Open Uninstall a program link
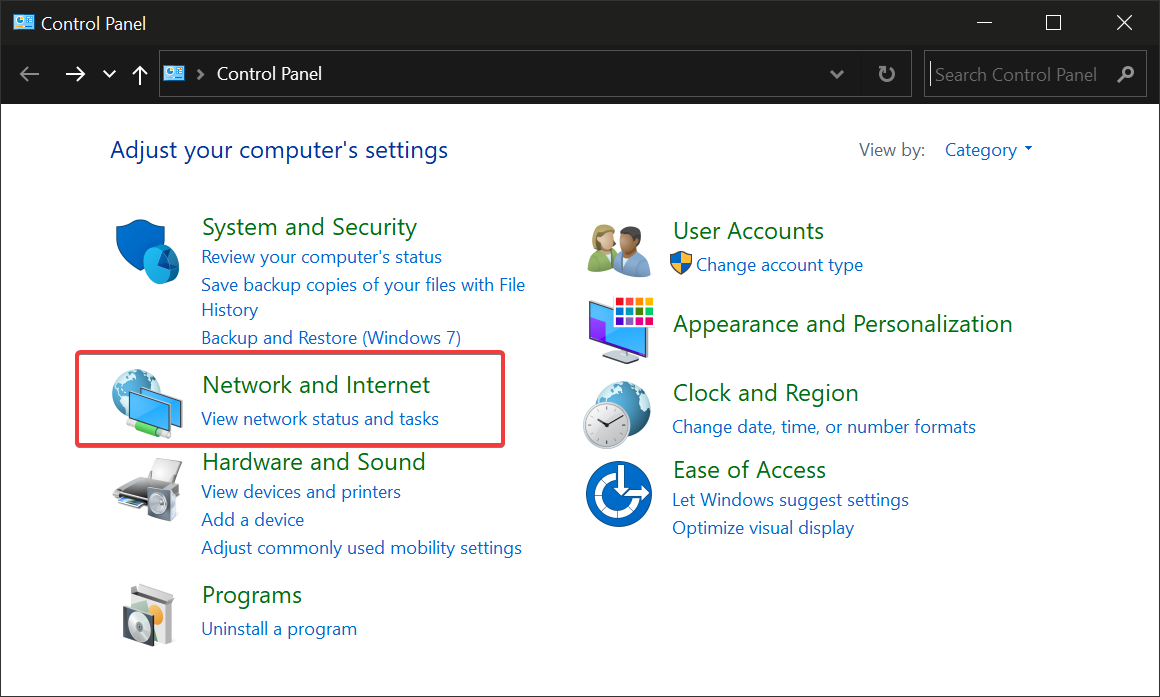The image size is (1160, 697). [279, 629]
